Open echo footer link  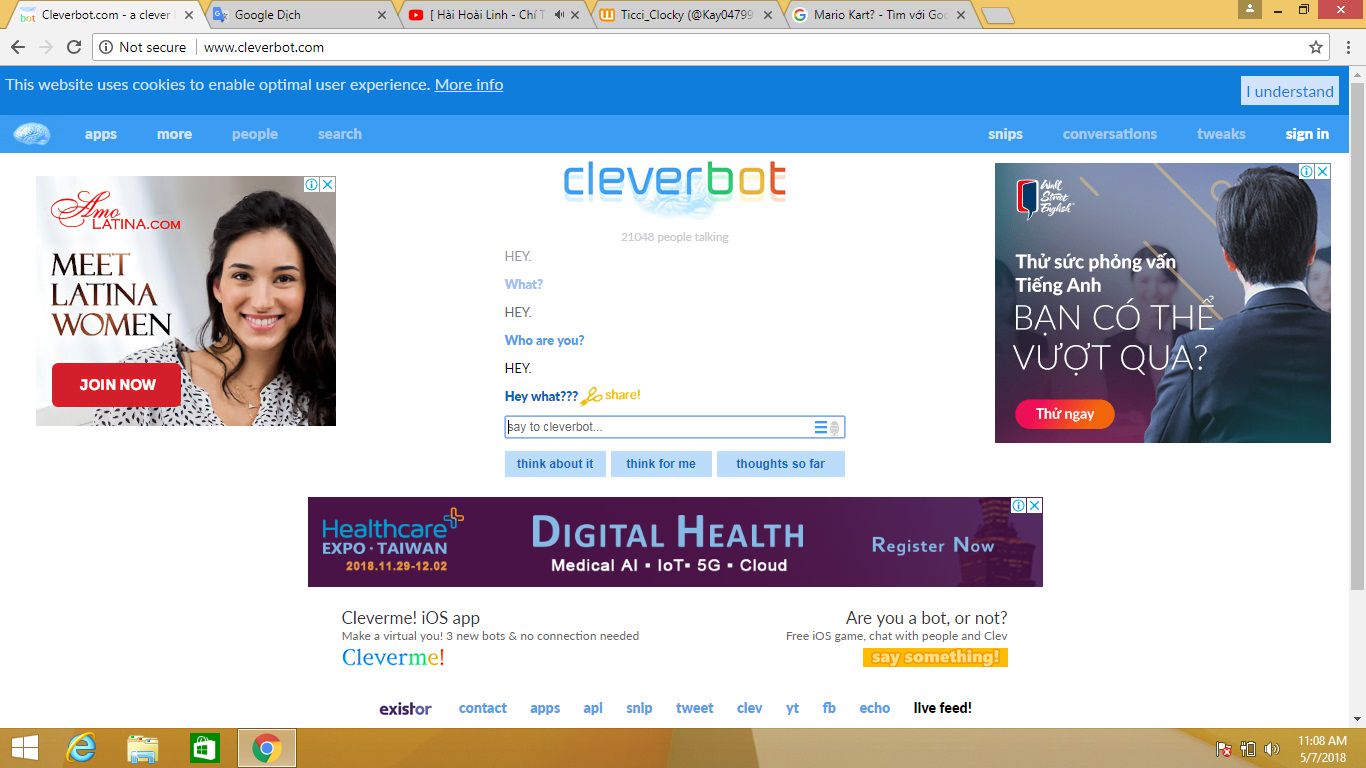click(x=875, y=708)
